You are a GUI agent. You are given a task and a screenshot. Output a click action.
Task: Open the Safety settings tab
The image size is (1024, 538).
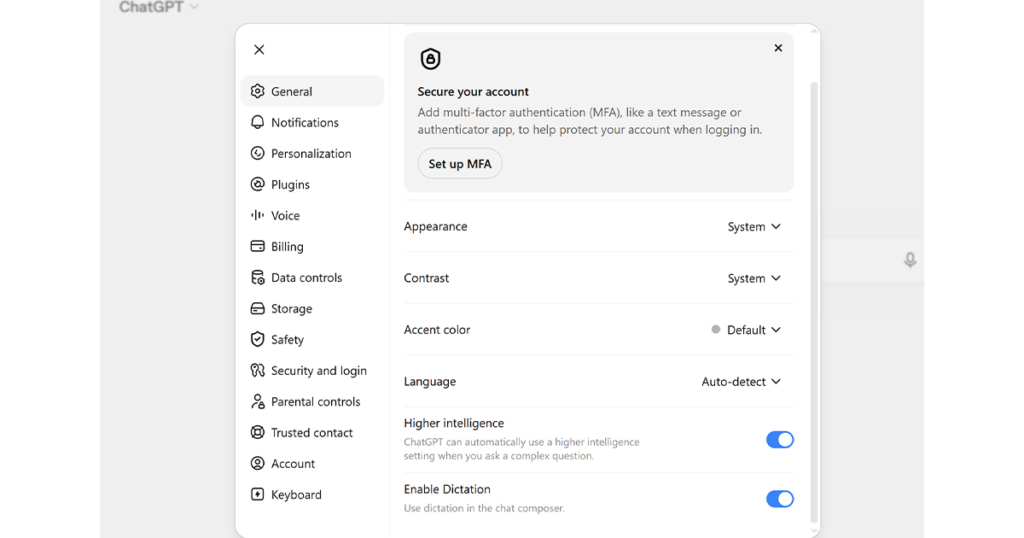(312, 339)
